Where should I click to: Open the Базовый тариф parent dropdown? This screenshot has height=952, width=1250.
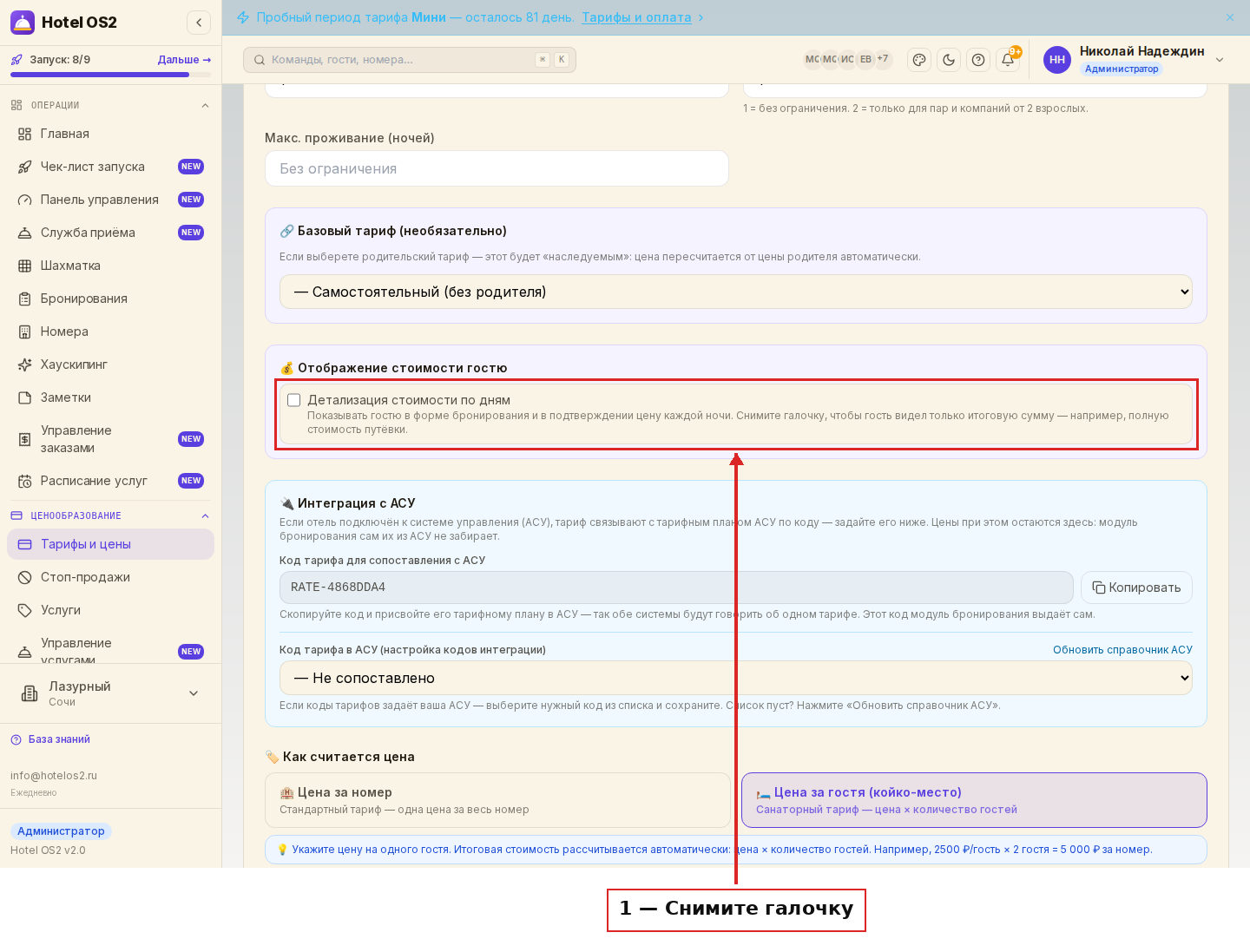point(736,292)
